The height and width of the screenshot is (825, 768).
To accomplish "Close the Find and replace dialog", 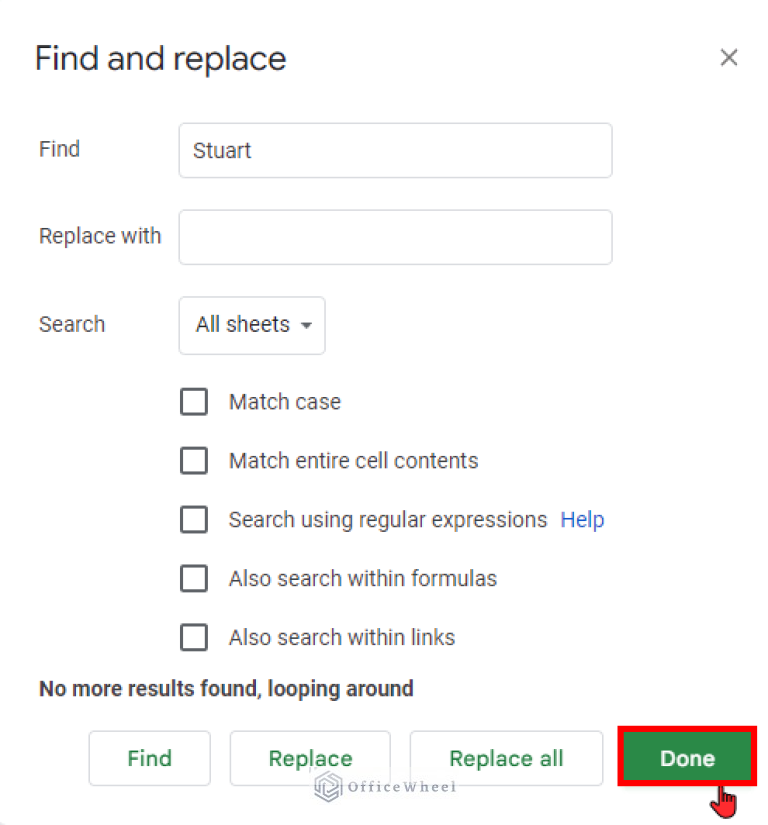I will pos(729,57).
